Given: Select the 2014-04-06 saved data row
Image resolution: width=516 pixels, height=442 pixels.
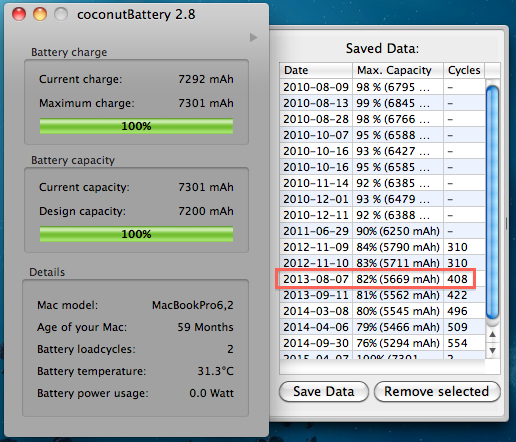Looking at the screenshot, I should tap(383, 327).
